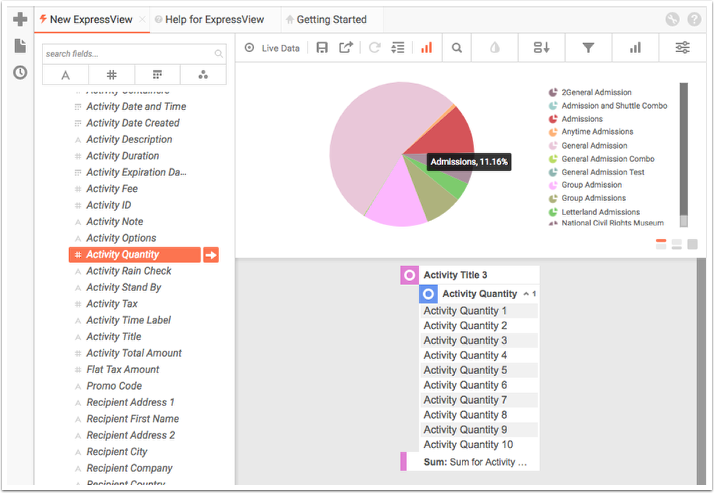Click the wrench tools icon
The height and width of the screenshot is (493, 714).
(672, 19)
